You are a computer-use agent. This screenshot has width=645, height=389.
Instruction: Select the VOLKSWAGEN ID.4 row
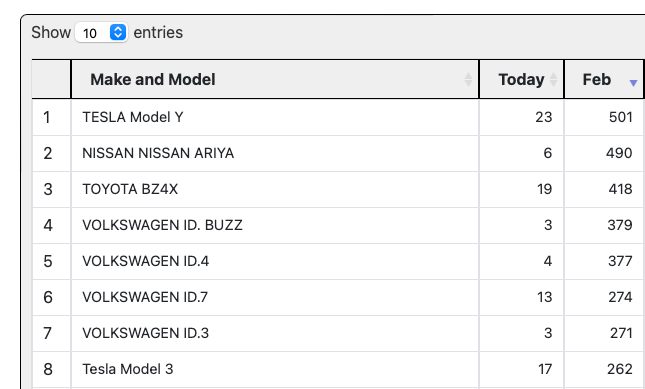(338, 261)
